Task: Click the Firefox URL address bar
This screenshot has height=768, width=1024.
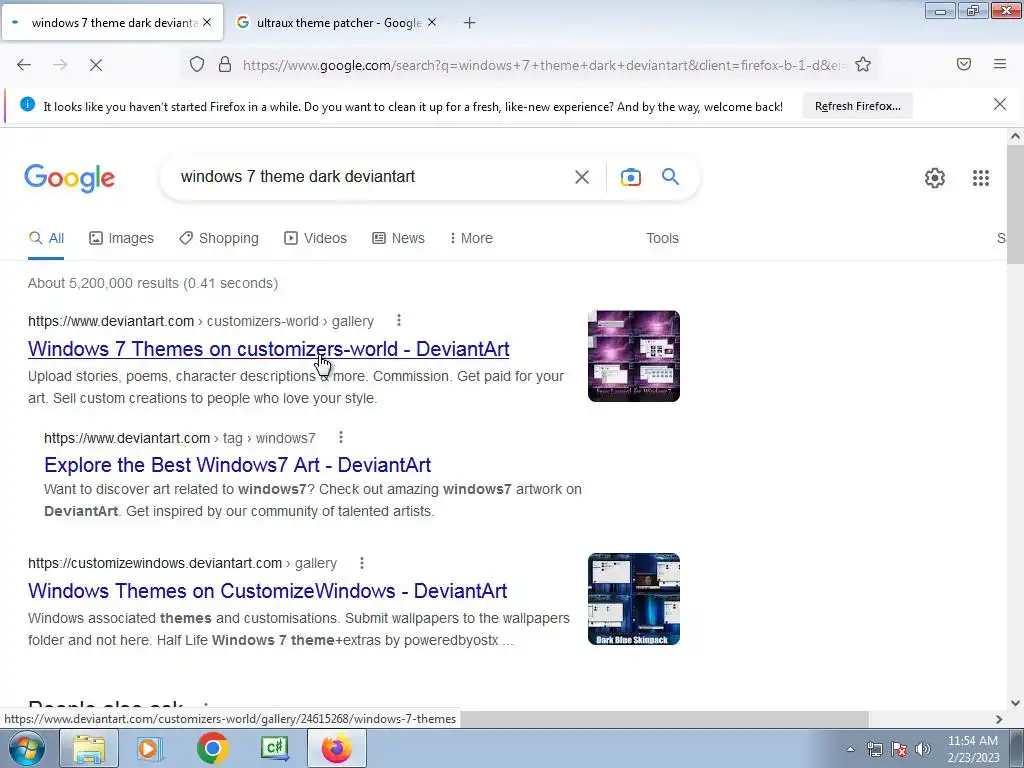Action: click(543, 65)
